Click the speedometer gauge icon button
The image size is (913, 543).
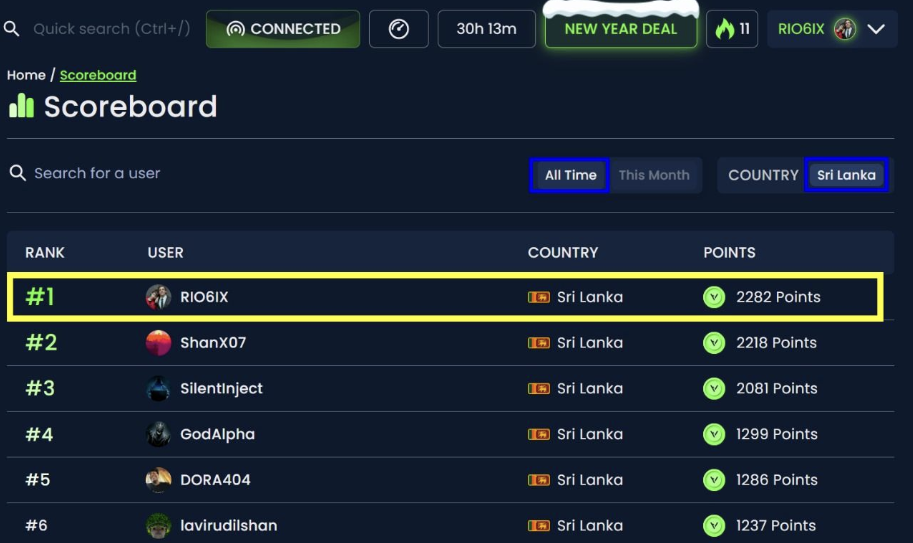click(x=398, y=29)
